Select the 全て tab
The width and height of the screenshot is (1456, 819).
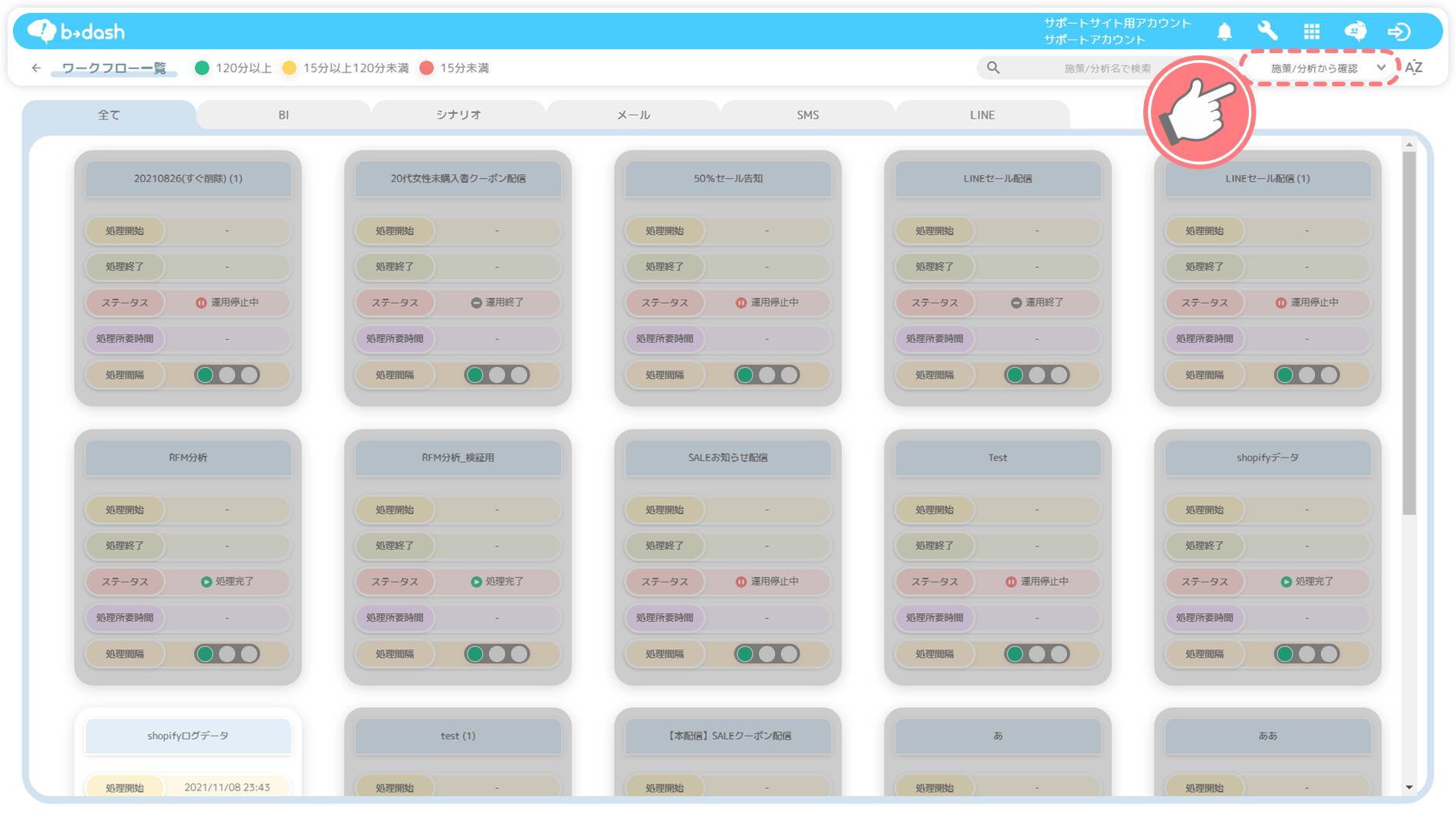pyautogui.click(x=109, y=115)
